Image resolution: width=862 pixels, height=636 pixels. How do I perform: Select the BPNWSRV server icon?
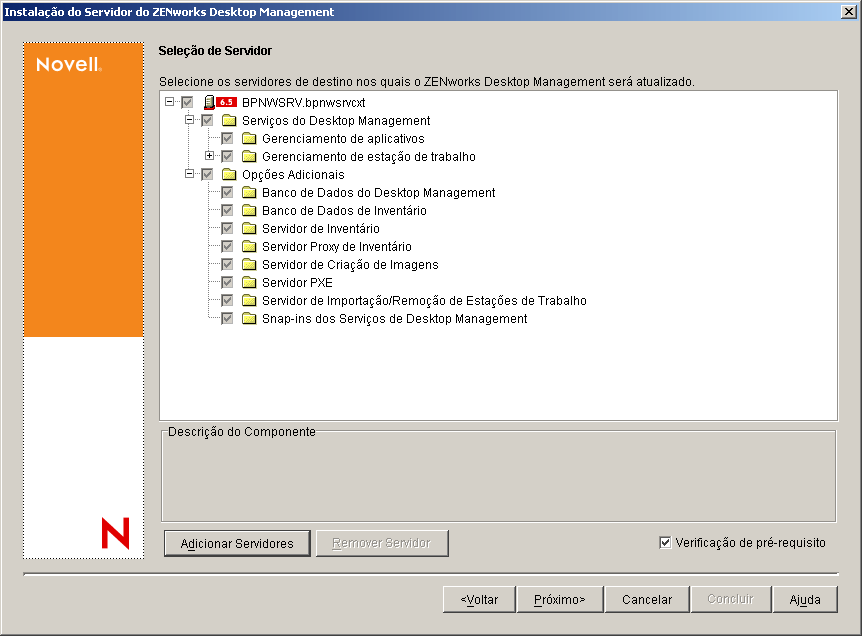(x=210, y=101)
